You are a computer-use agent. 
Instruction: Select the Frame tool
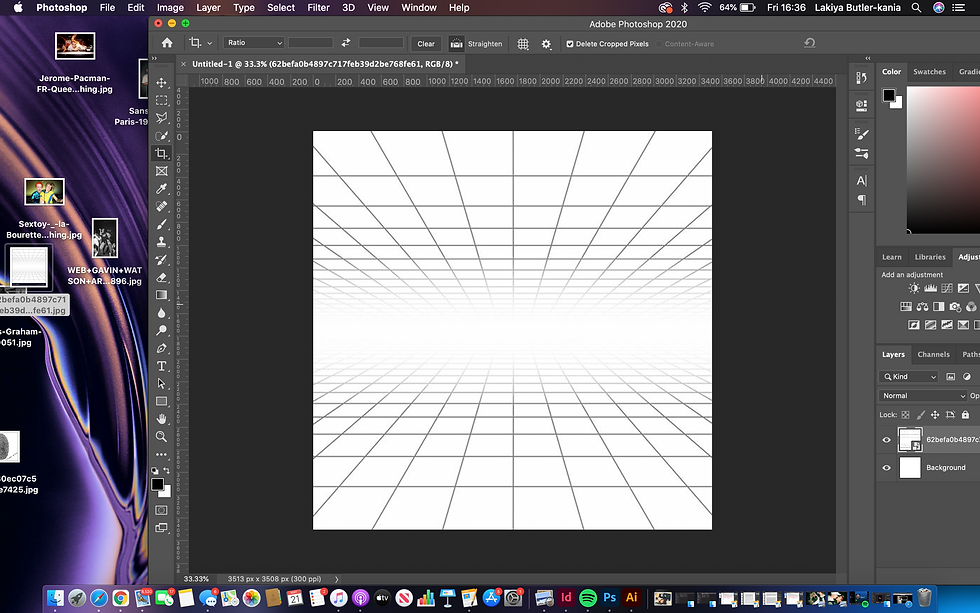[x=161, y=171]
